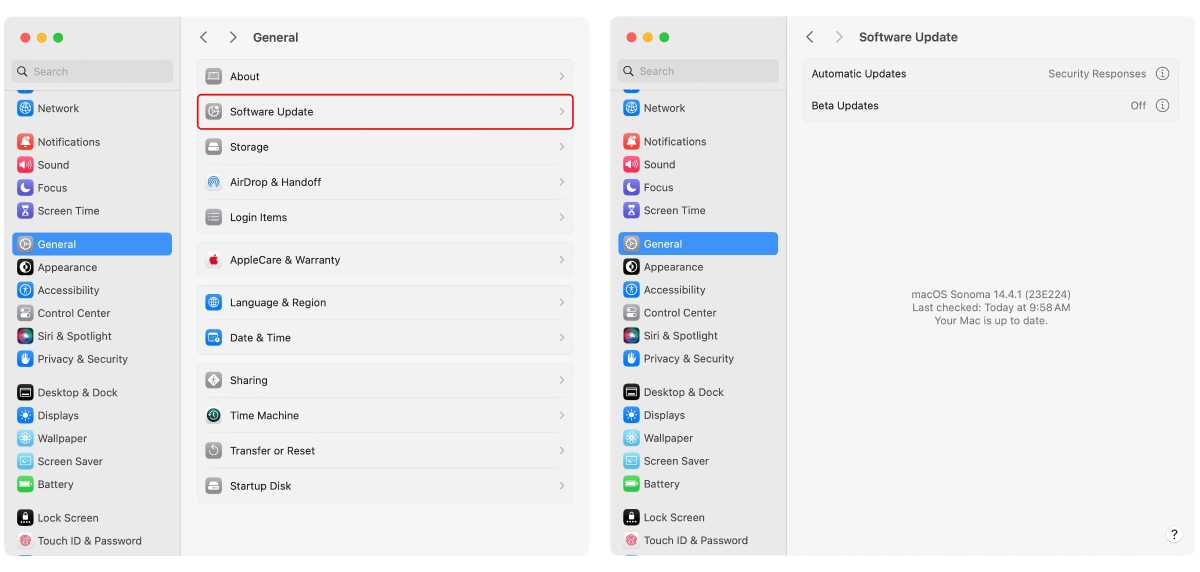
Task: Click Accessibility icon in right window sidebar
Action: tap(631, 290)
